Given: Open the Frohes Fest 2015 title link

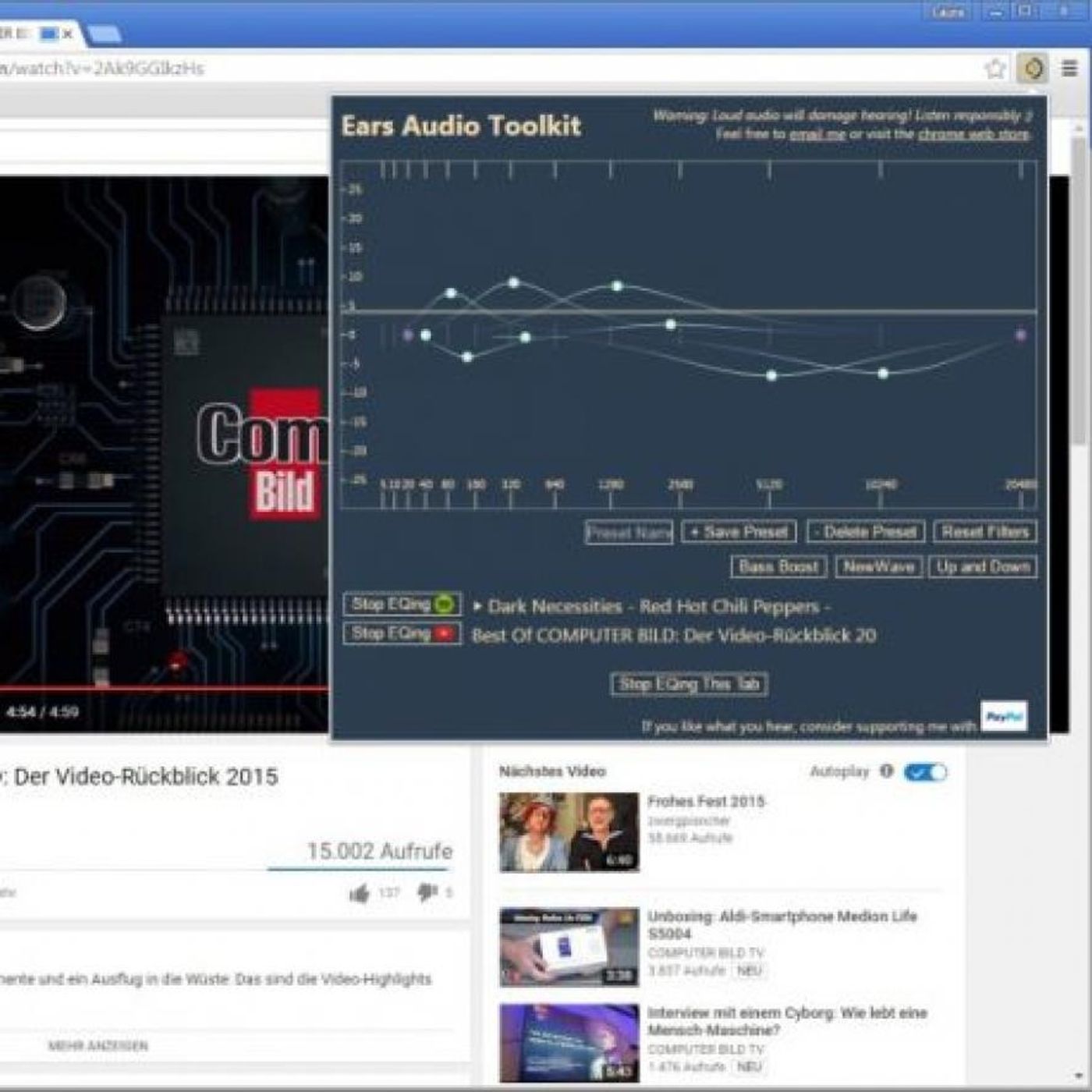Looking at the screenshot, I should (x=707, y=801).
